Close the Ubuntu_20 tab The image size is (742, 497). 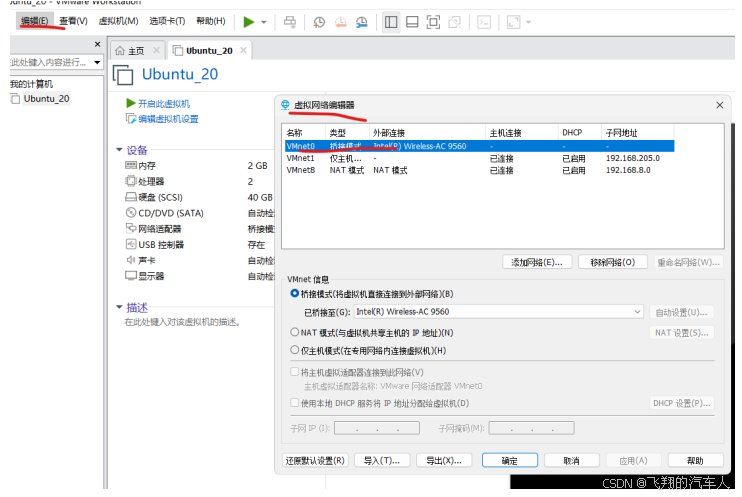click(x=243, y=50)
